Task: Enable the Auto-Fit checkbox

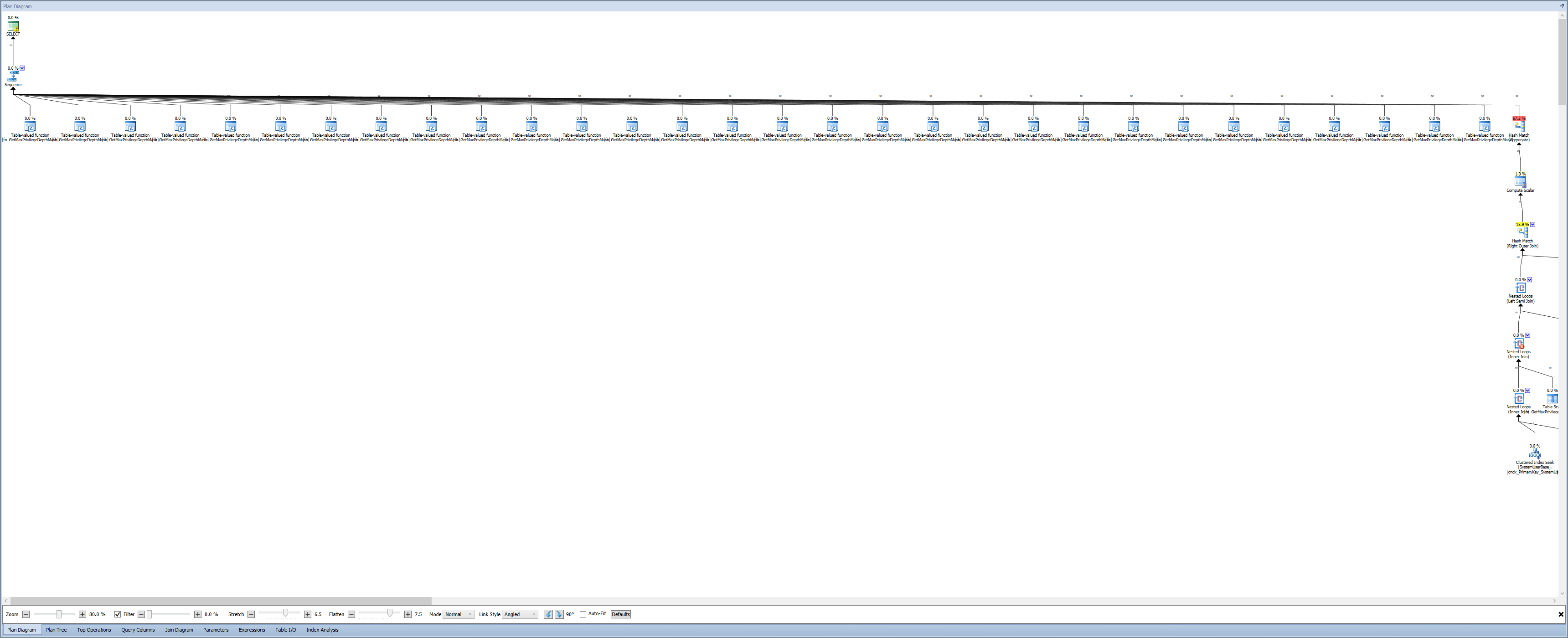Action: (583, 614)
